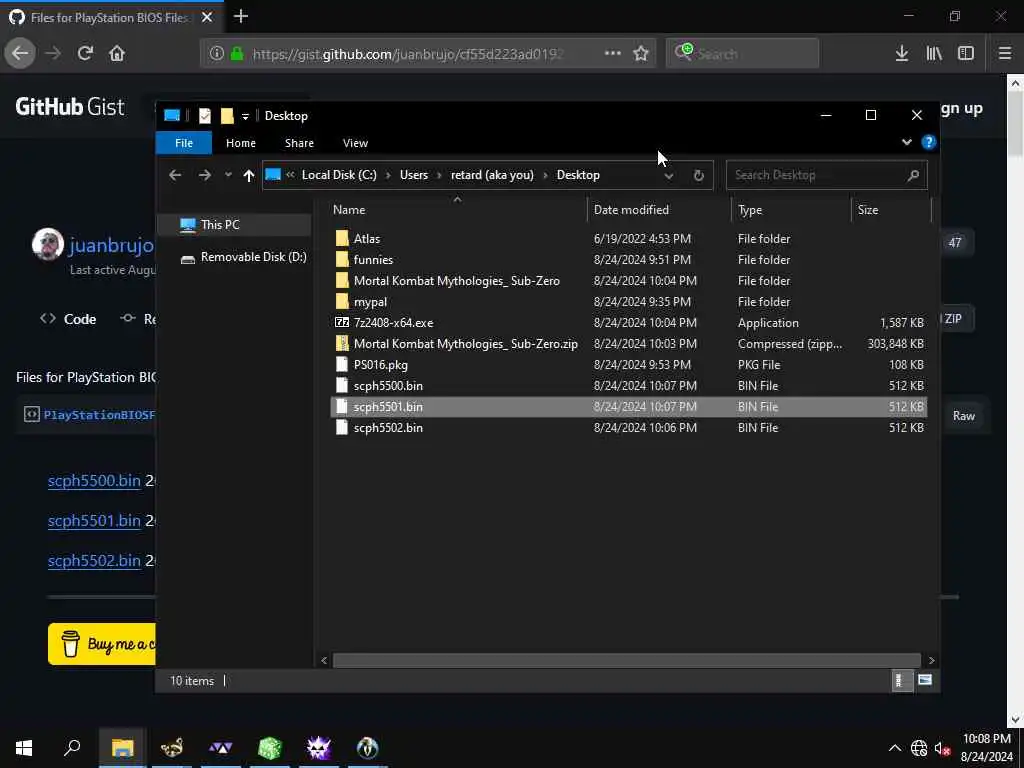Image resolution: width=1024 pixels, height=768 pixels.
Task: Open the File tab in Explorer
Action: [x=184, y=143]
